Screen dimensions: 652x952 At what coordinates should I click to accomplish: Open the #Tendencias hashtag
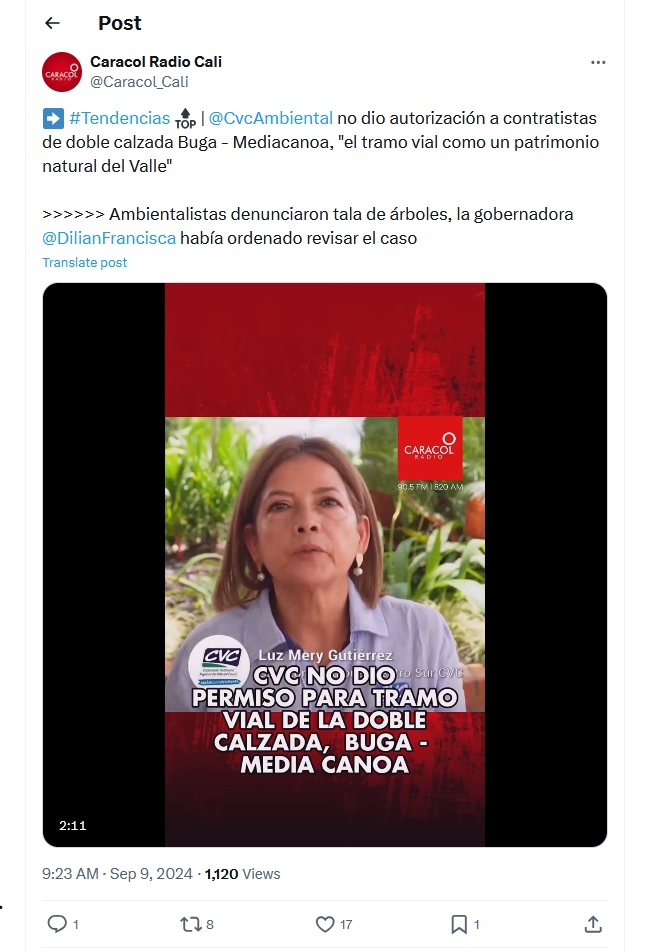click(120, 118)
